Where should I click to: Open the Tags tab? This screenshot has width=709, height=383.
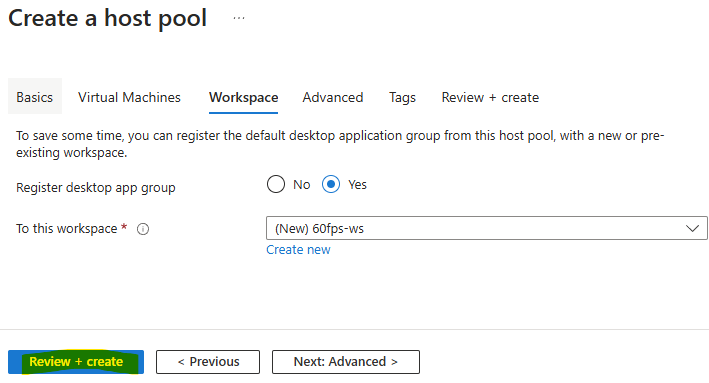pos(402,97)
